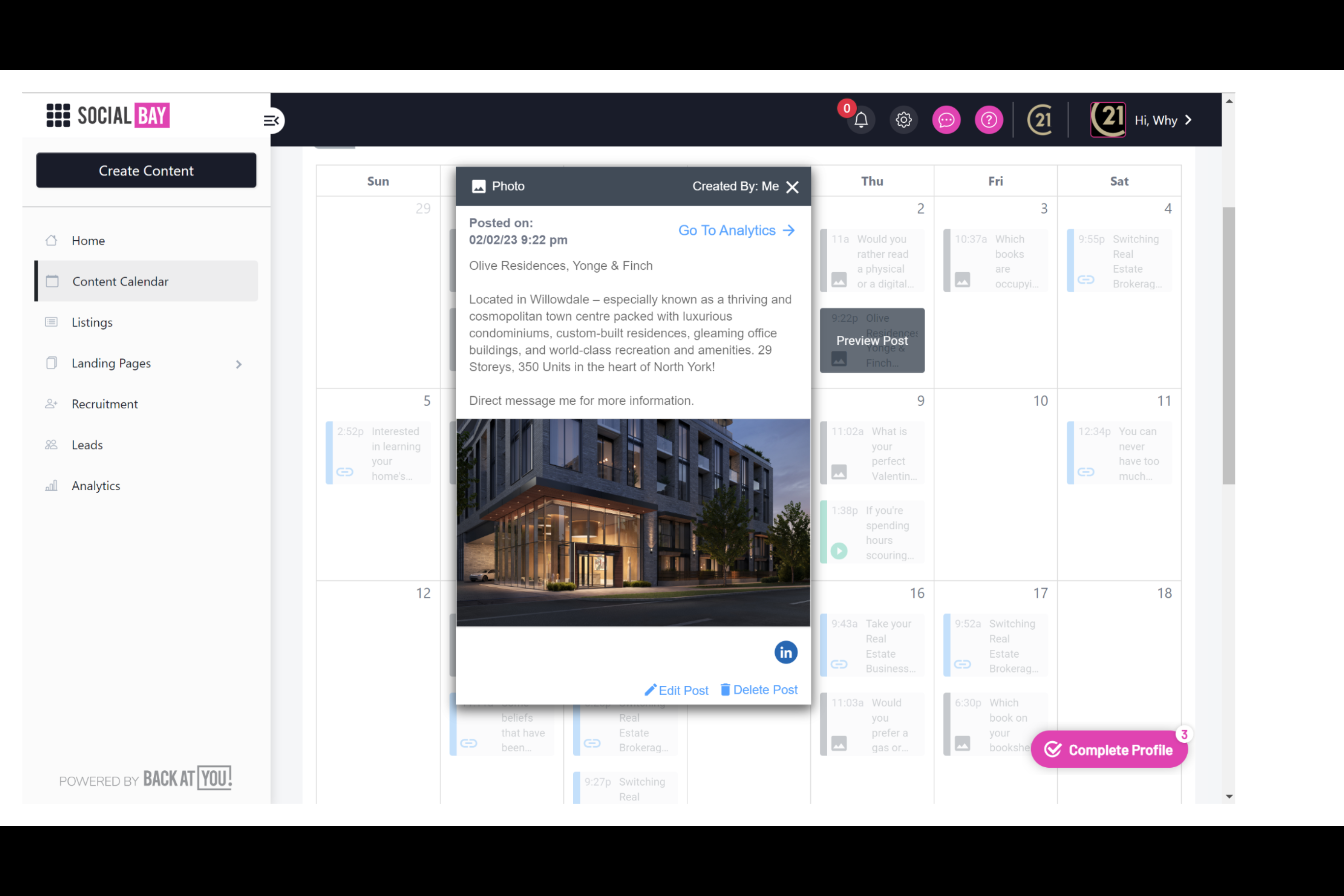The width and height of the screenshot is (1344, 896).
Task: Open the notifications bell
Action: point(861,120)
